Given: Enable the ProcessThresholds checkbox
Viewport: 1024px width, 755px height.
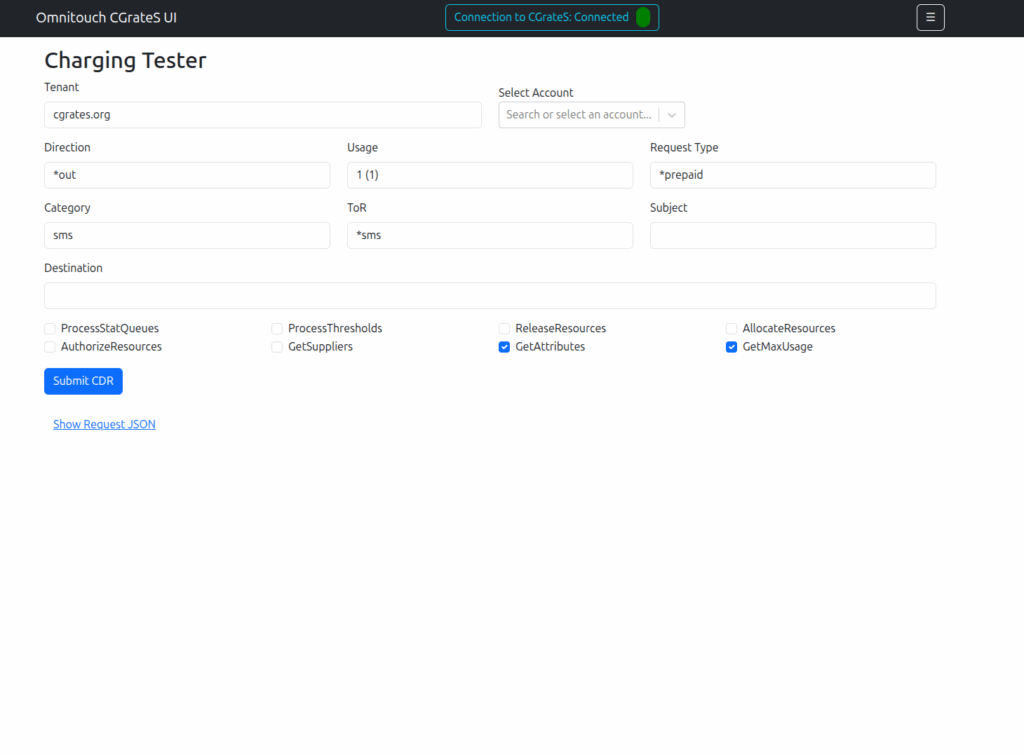Looking at the screenshot, I should tap(277, 329).
